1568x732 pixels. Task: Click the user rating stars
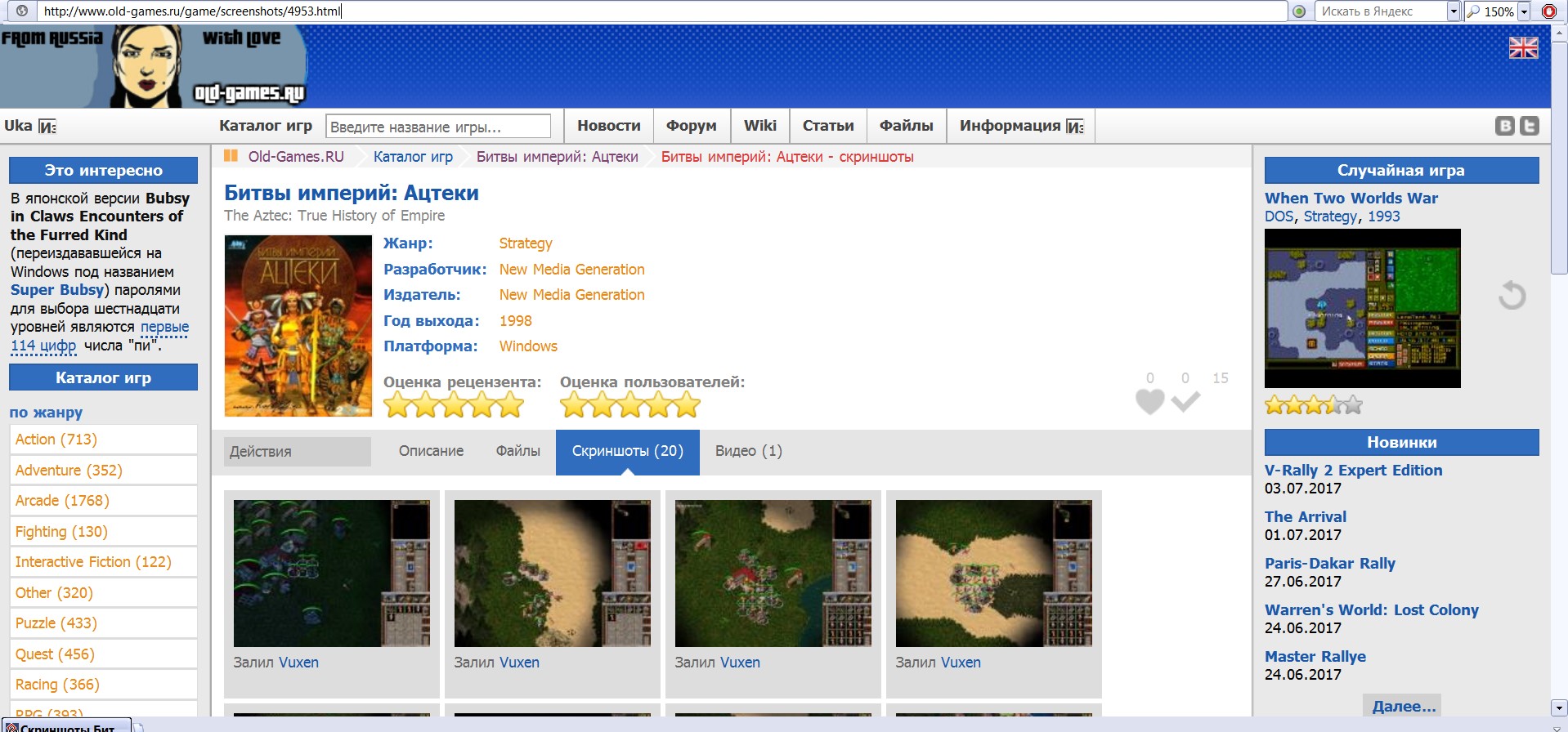coord(630,404)
